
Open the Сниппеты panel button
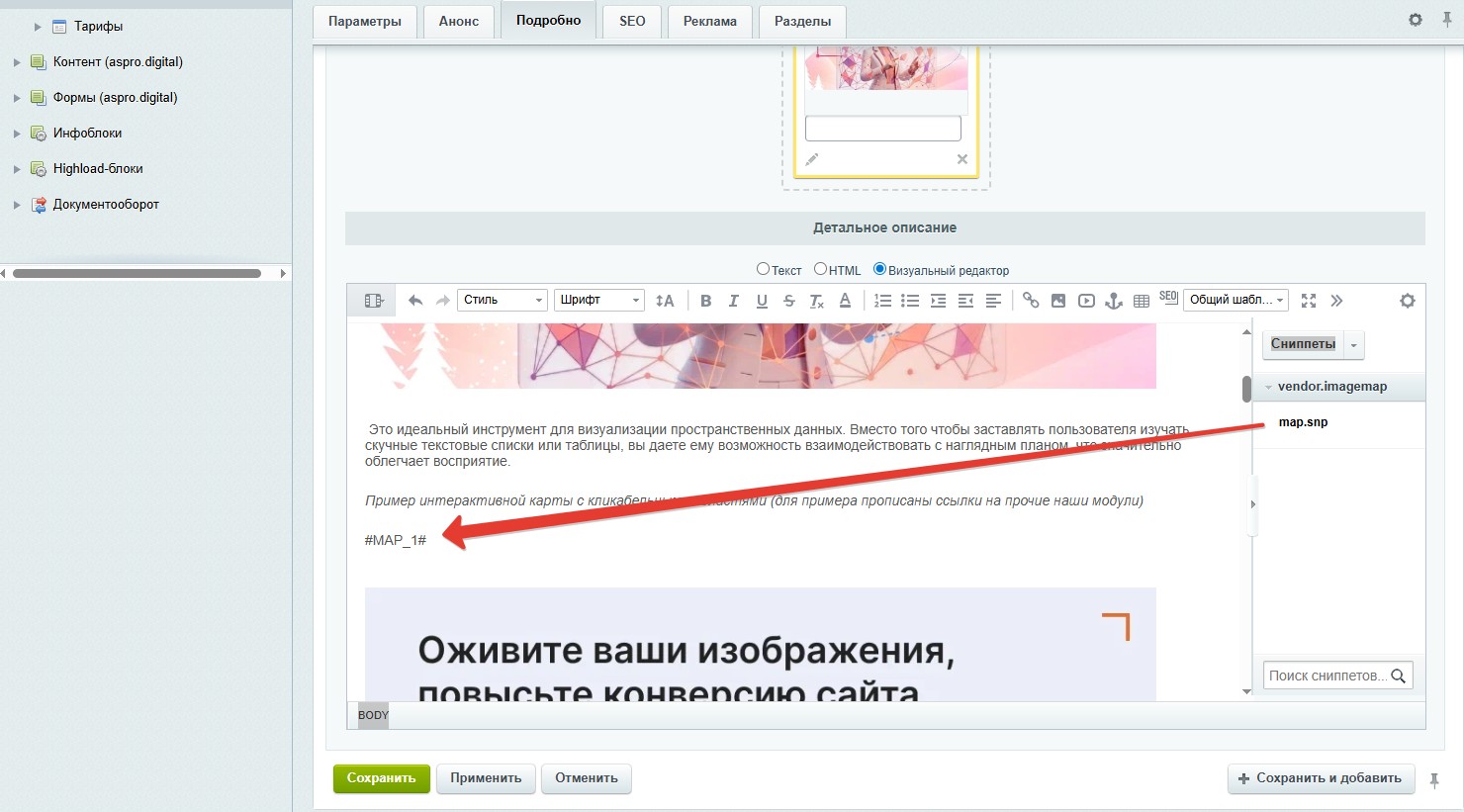click(1303, 344)
